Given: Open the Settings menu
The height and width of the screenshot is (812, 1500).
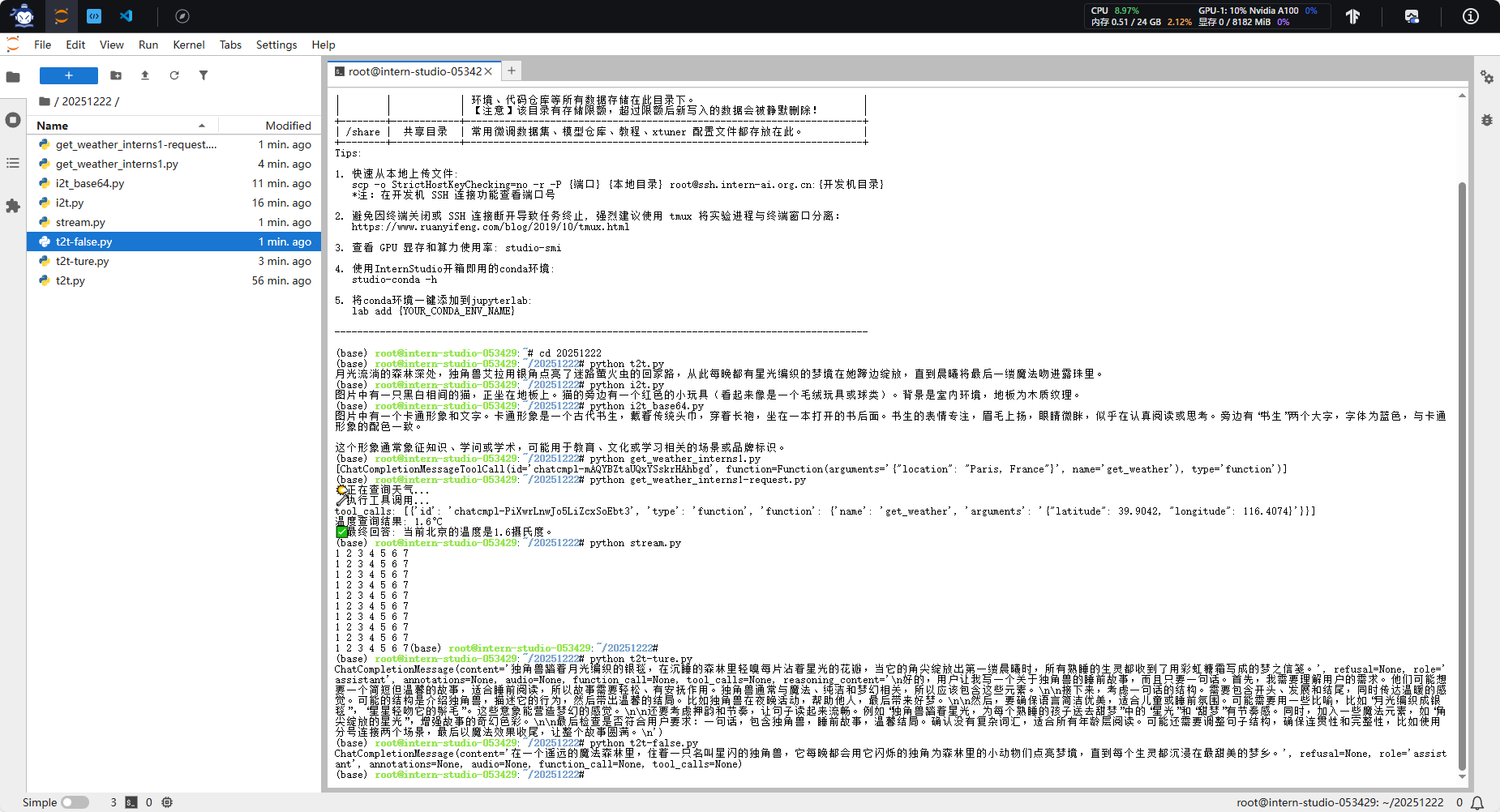Looking at the screenshot, I should click(x=276, y=45).
